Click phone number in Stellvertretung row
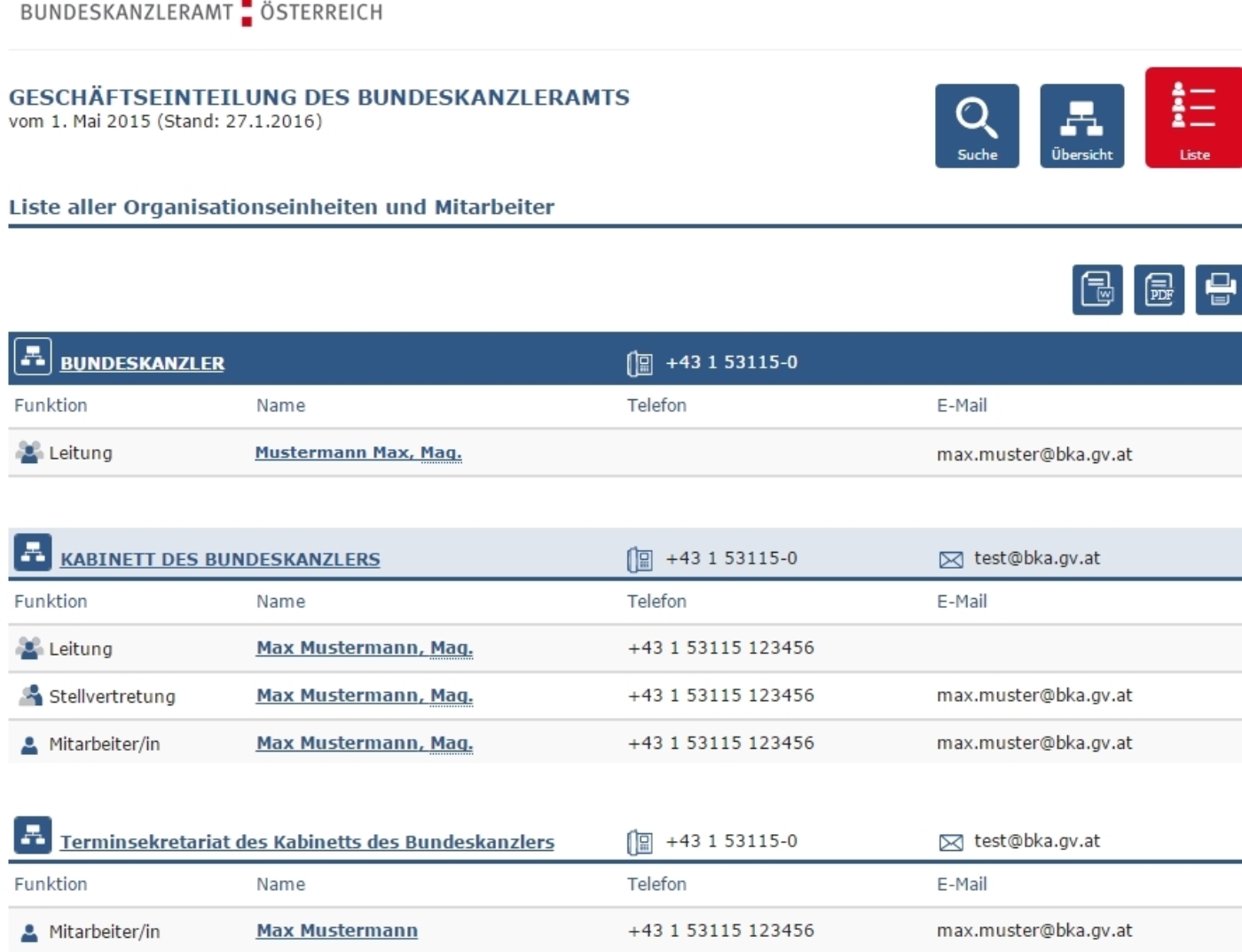This screenshot has width=1242, height=952. 721,696
